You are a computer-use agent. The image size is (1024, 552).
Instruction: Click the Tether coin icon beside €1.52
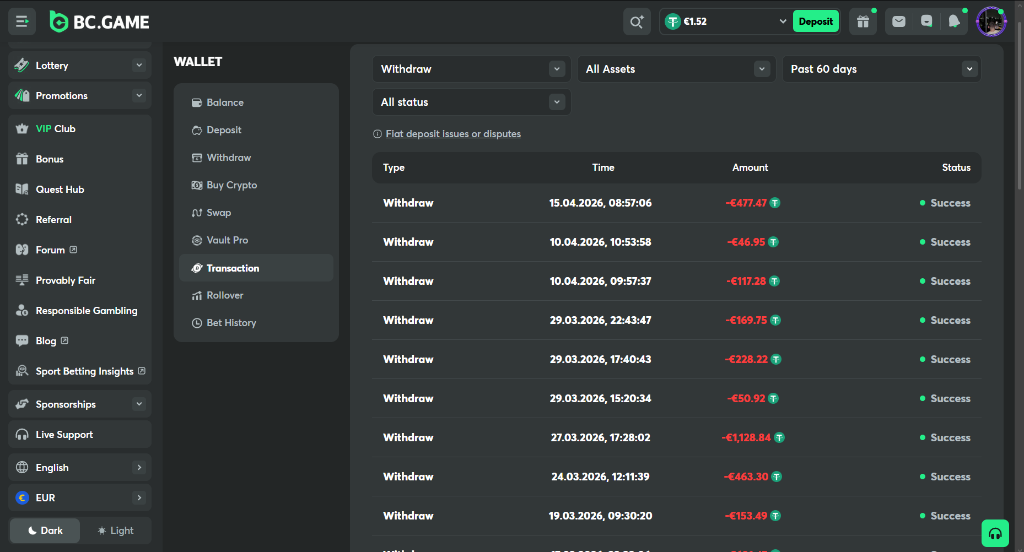tap(672, 22)
